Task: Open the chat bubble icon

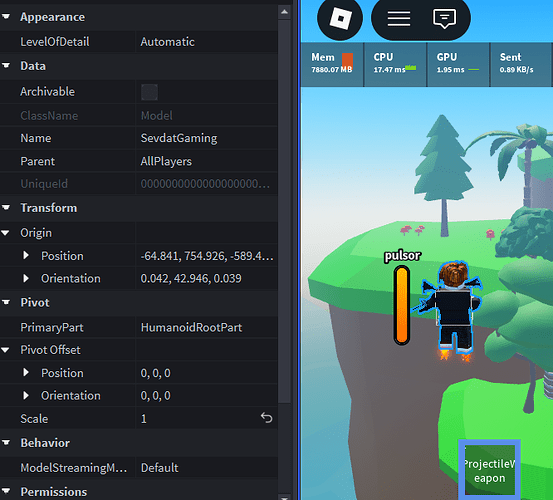Action: point(444,19)
